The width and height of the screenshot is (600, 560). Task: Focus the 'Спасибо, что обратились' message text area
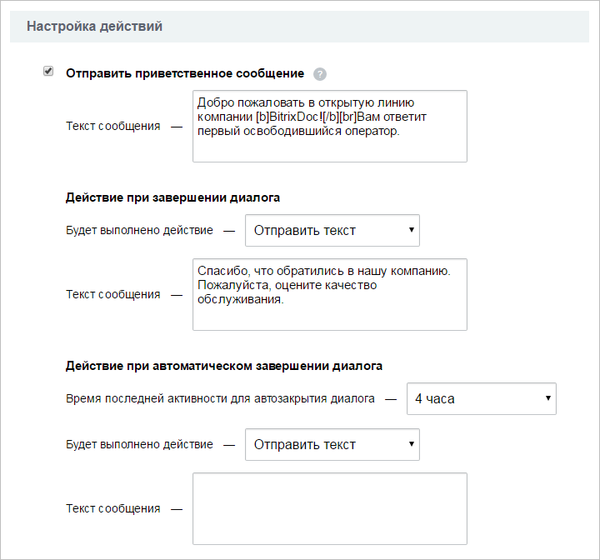[x=330, y=294]
